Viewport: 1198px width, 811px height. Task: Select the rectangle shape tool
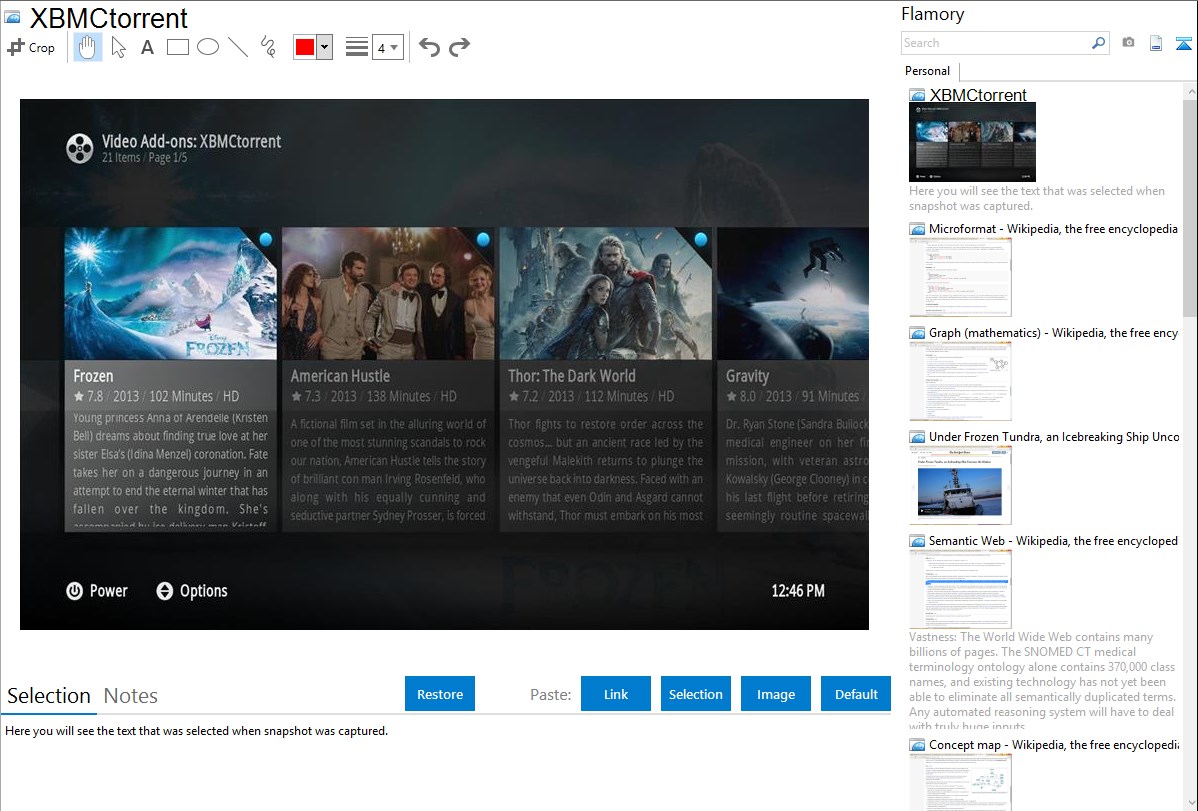(x=178, y=47)
